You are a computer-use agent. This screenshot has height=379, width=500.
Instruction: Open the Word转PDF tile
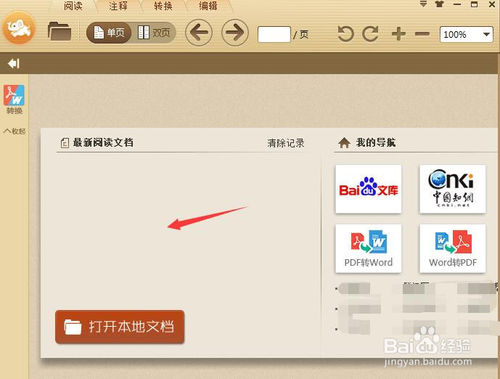452,249
